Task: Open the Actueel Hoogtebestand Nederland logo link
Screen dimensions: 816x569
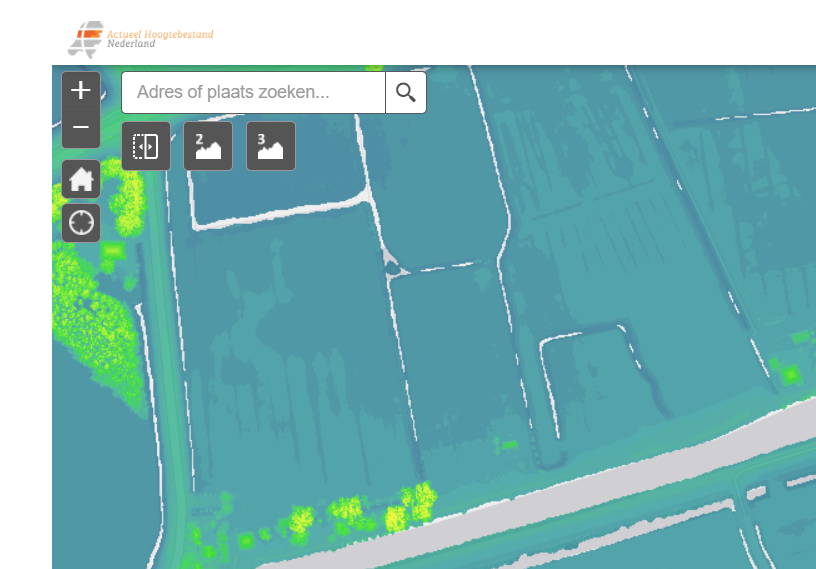Action: pyautogui.click(x=140, y=38)
